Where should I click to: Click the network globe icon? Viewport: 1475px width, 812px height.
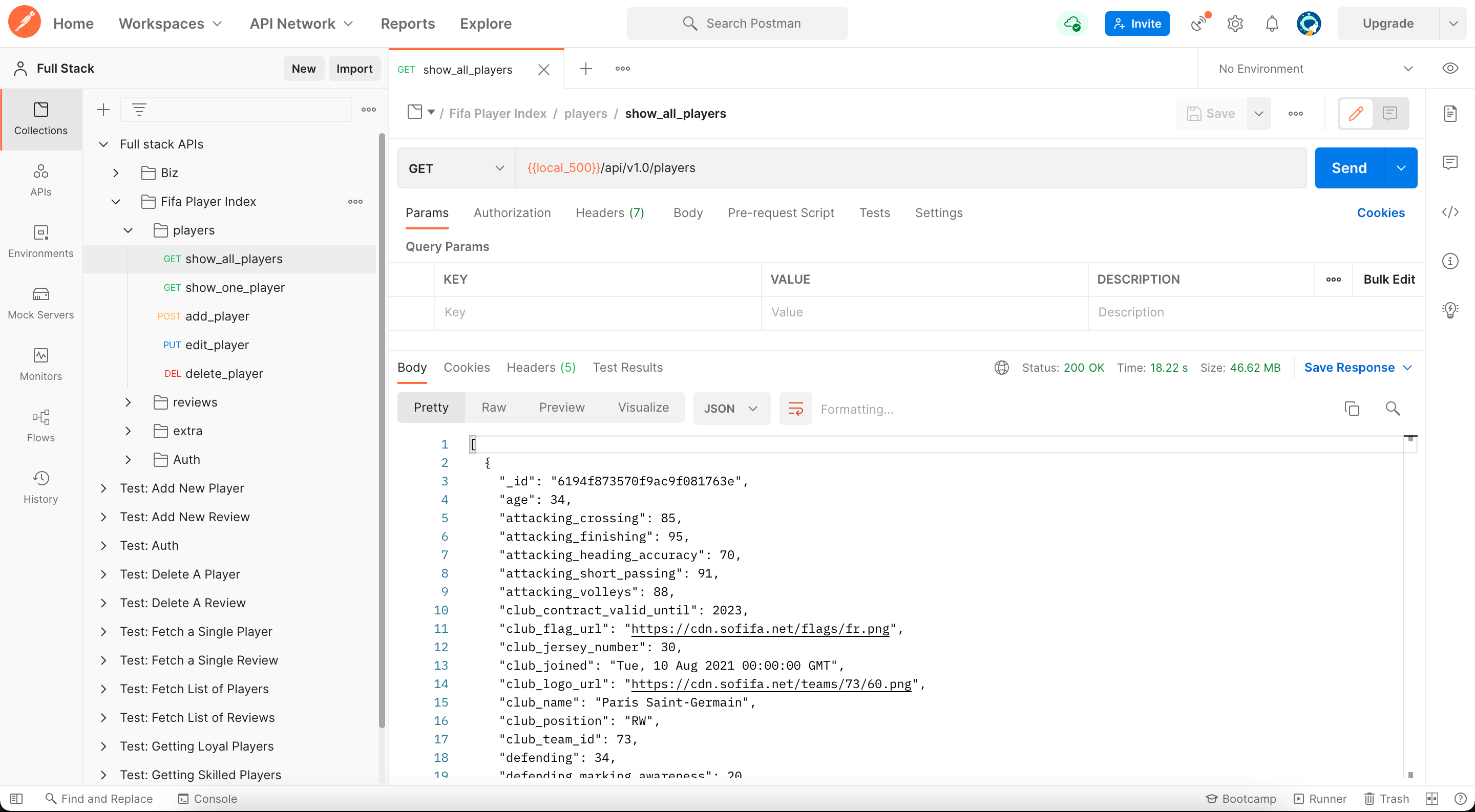pos(1001,368)
